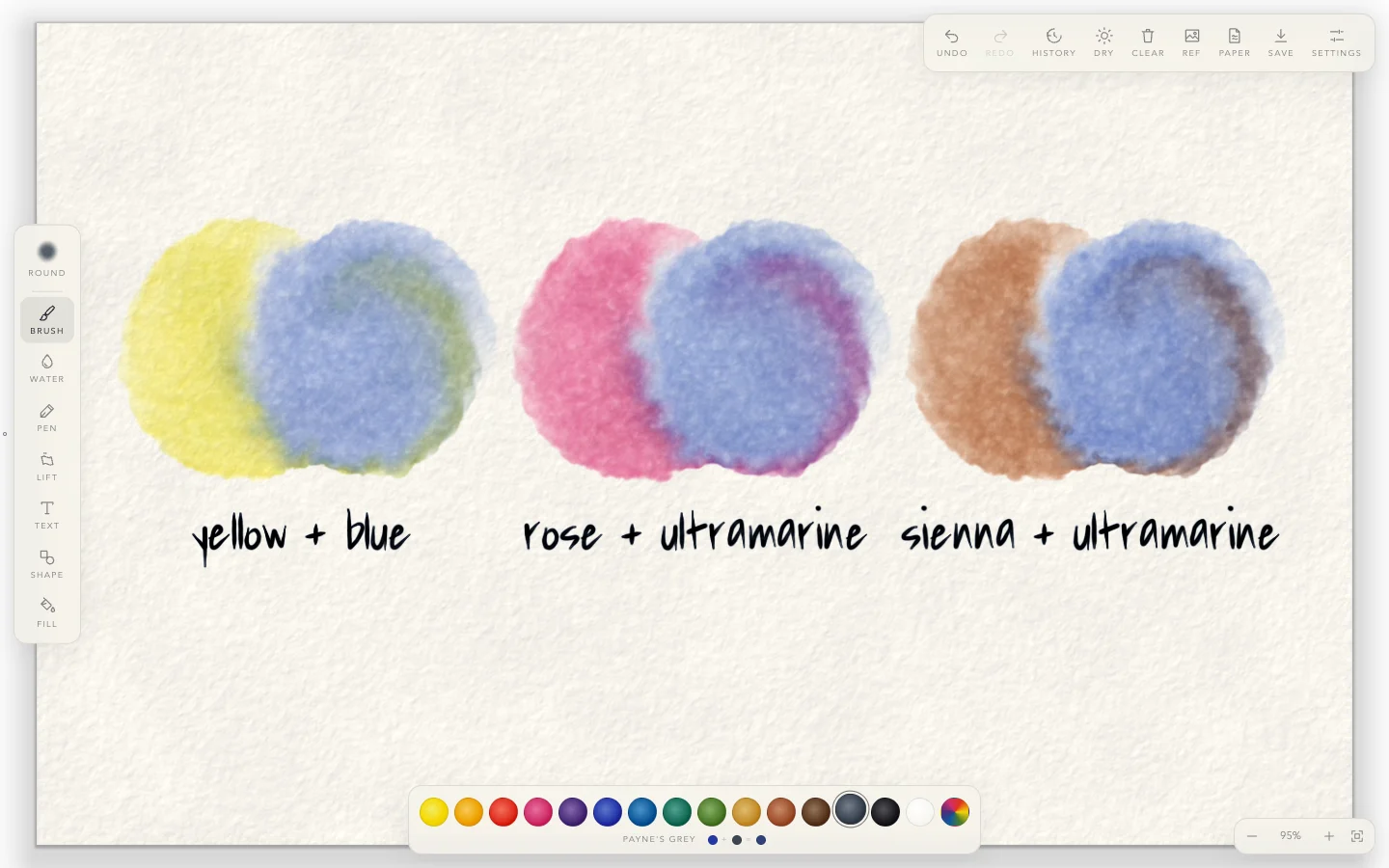Pick the ochre paint swatch
The width and height of the screenshot is (1389, 868).
pos(747,812)
